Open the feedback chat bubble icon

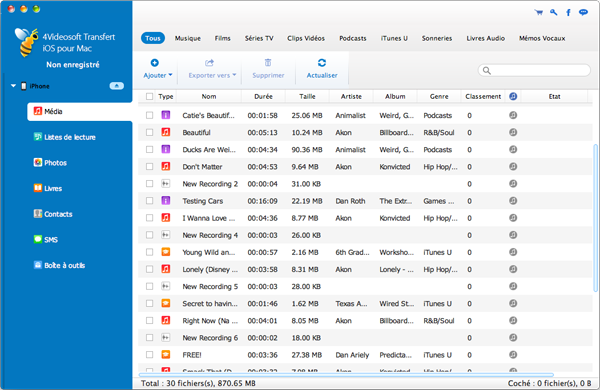pos(583,13)
